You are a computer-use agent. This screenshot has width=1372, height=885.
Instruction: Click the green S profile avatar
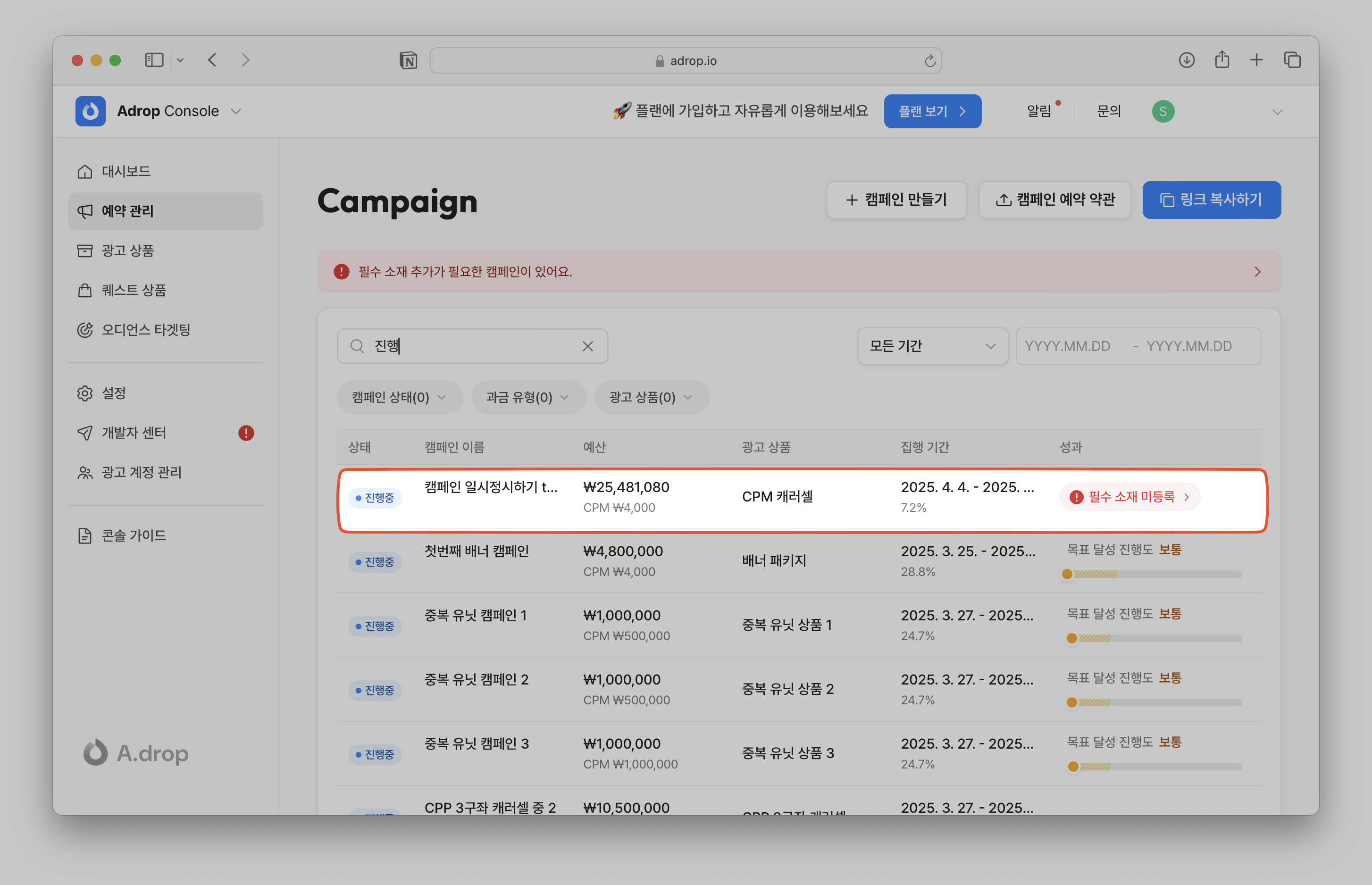(1163, 111)
